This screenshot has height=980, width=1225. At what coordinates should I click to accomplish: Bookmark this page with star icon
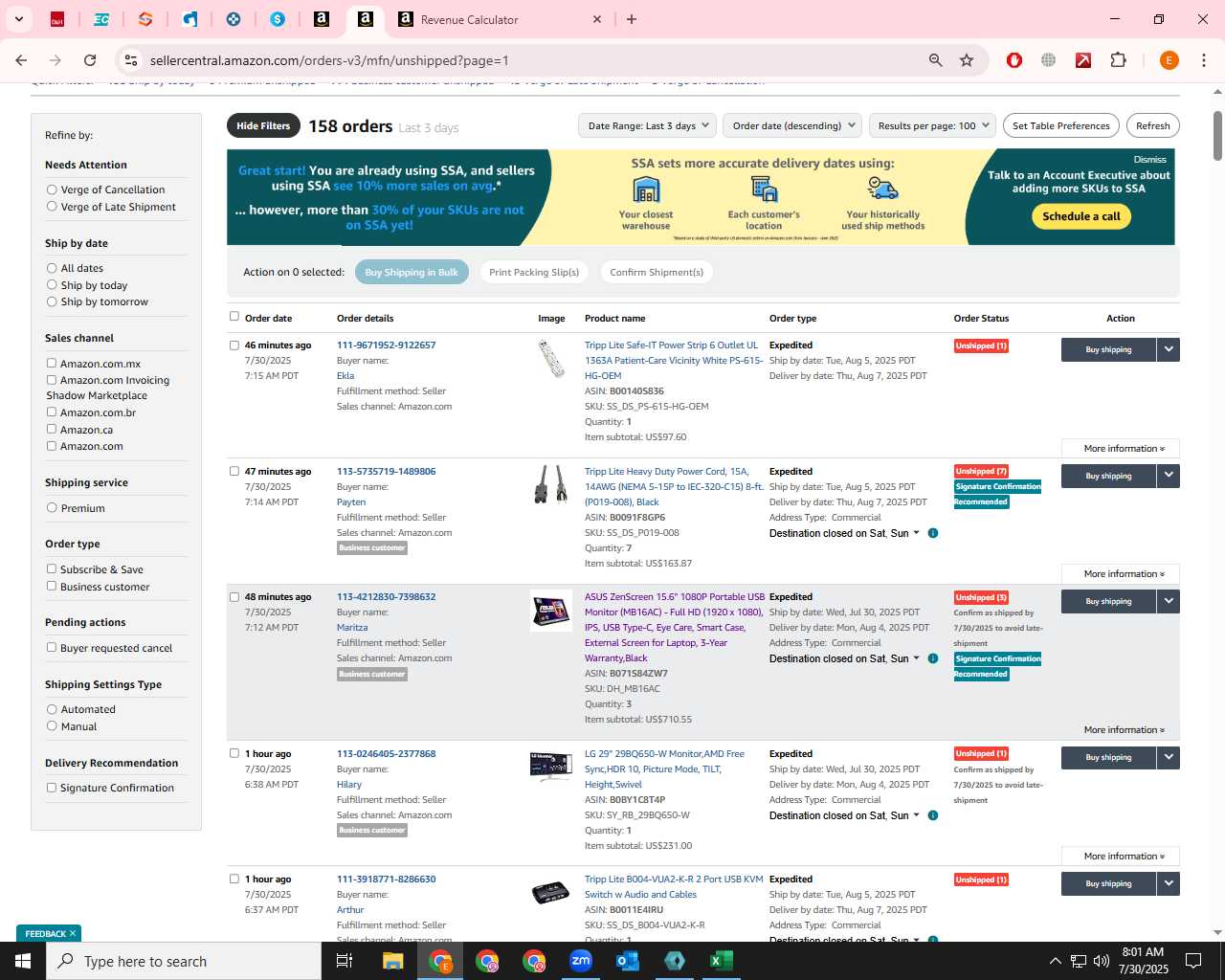[967, 60]
